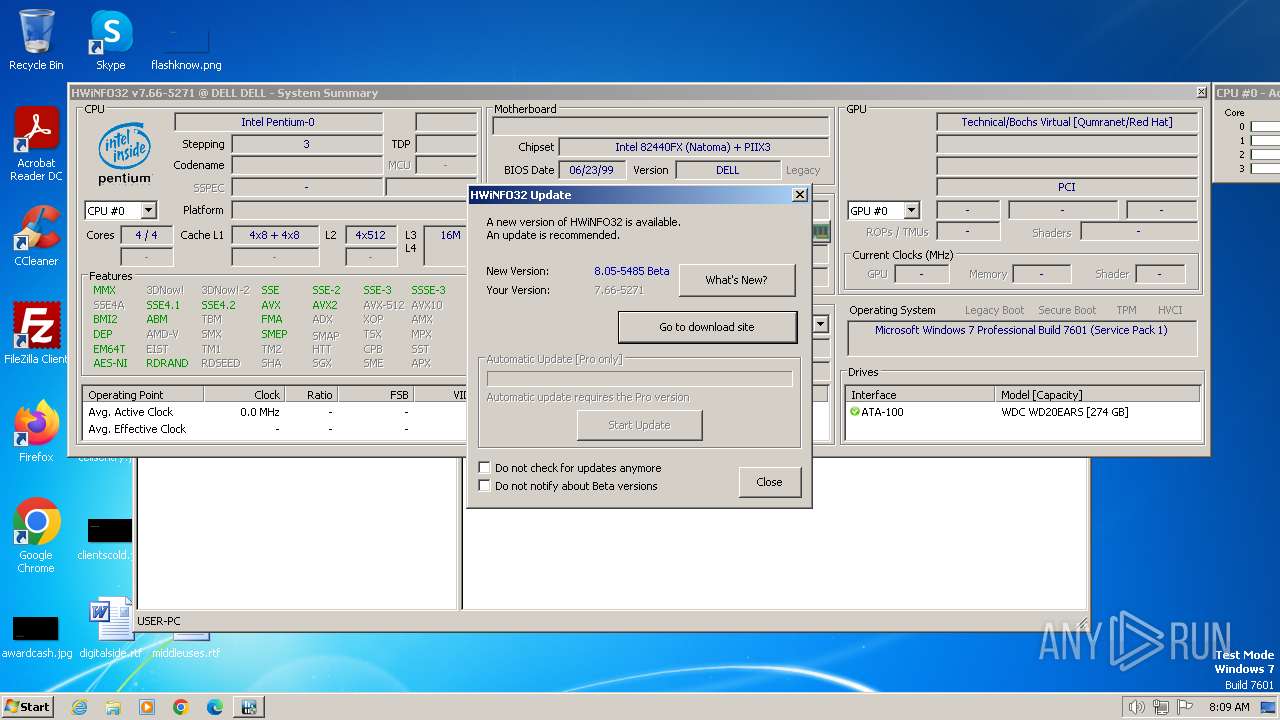Select the Avg. Effective Clock row

pyautogui.click(x=275, y=429)
